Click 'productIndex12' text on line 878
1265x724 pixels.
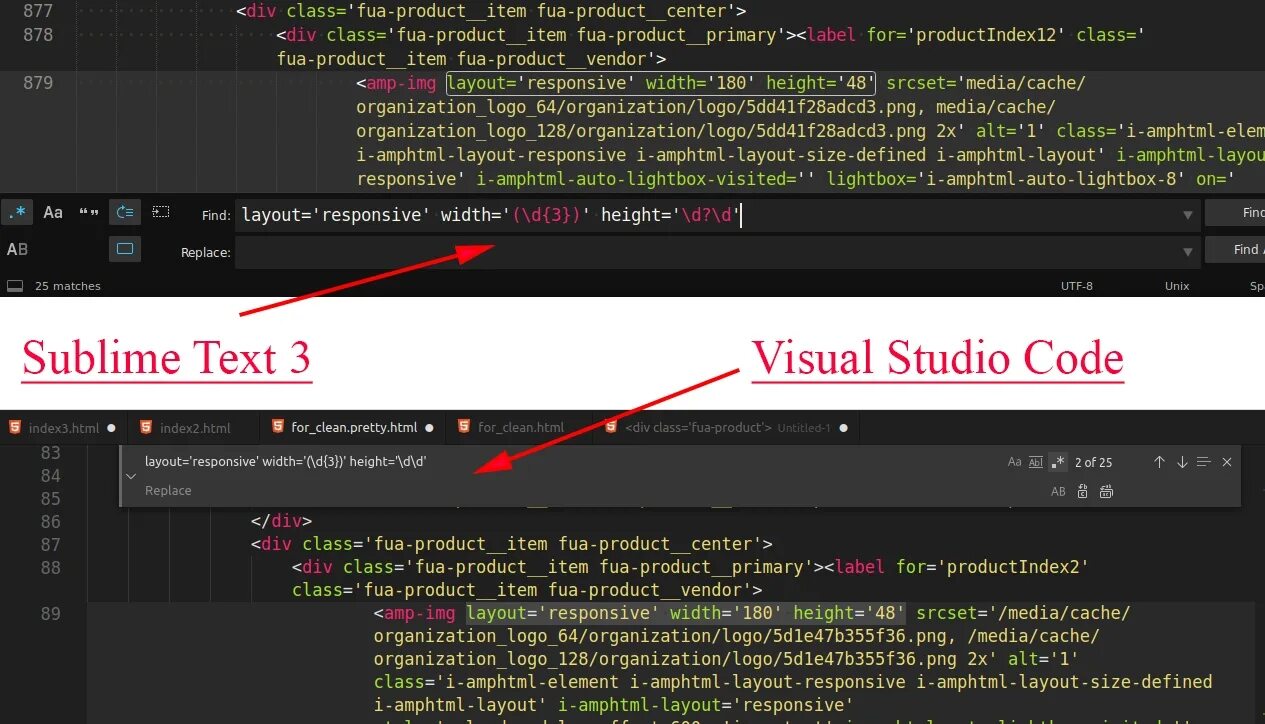985,35
